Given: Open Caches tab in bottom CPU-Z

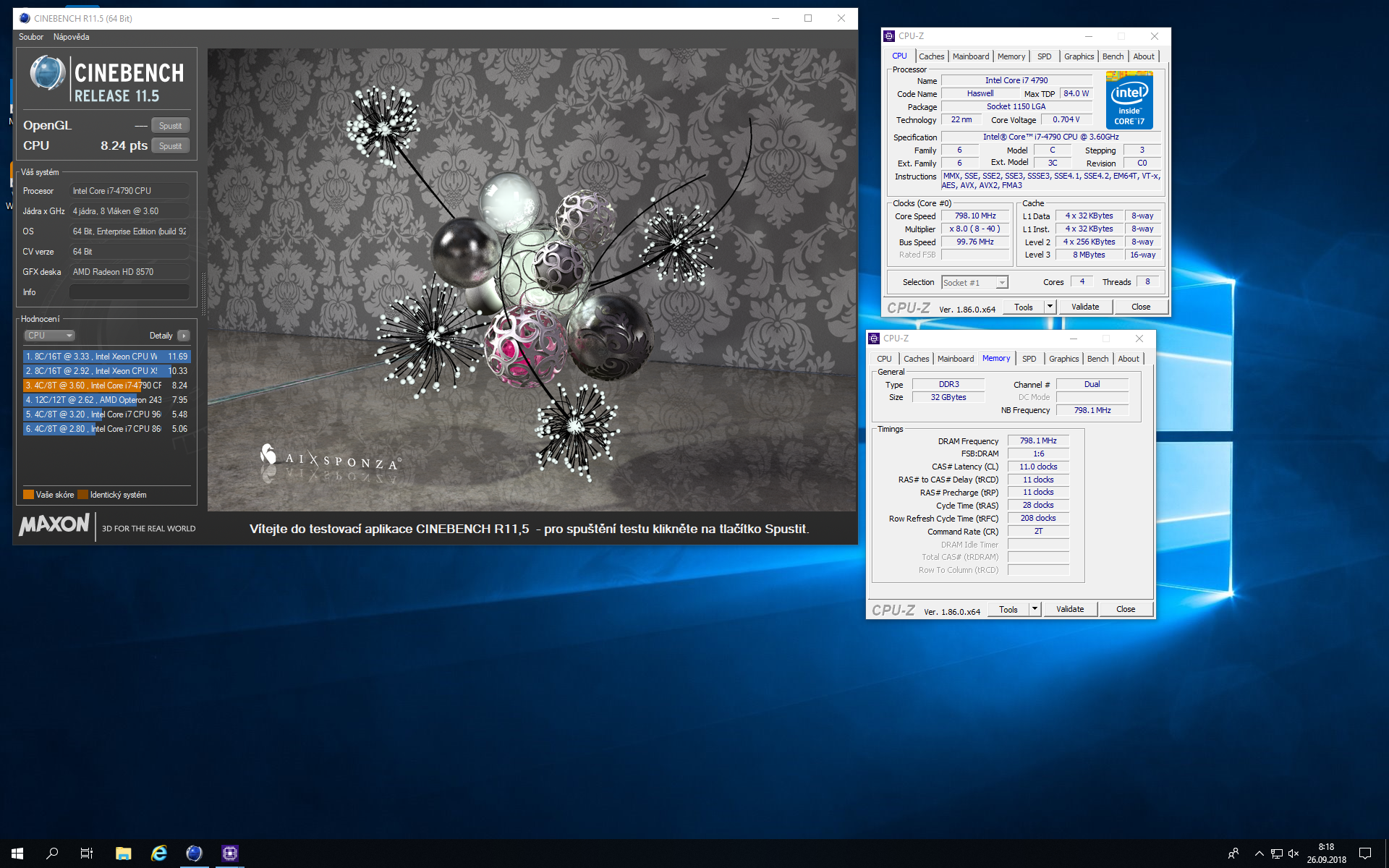Looking at the screenshot, I should click(916, 359).
